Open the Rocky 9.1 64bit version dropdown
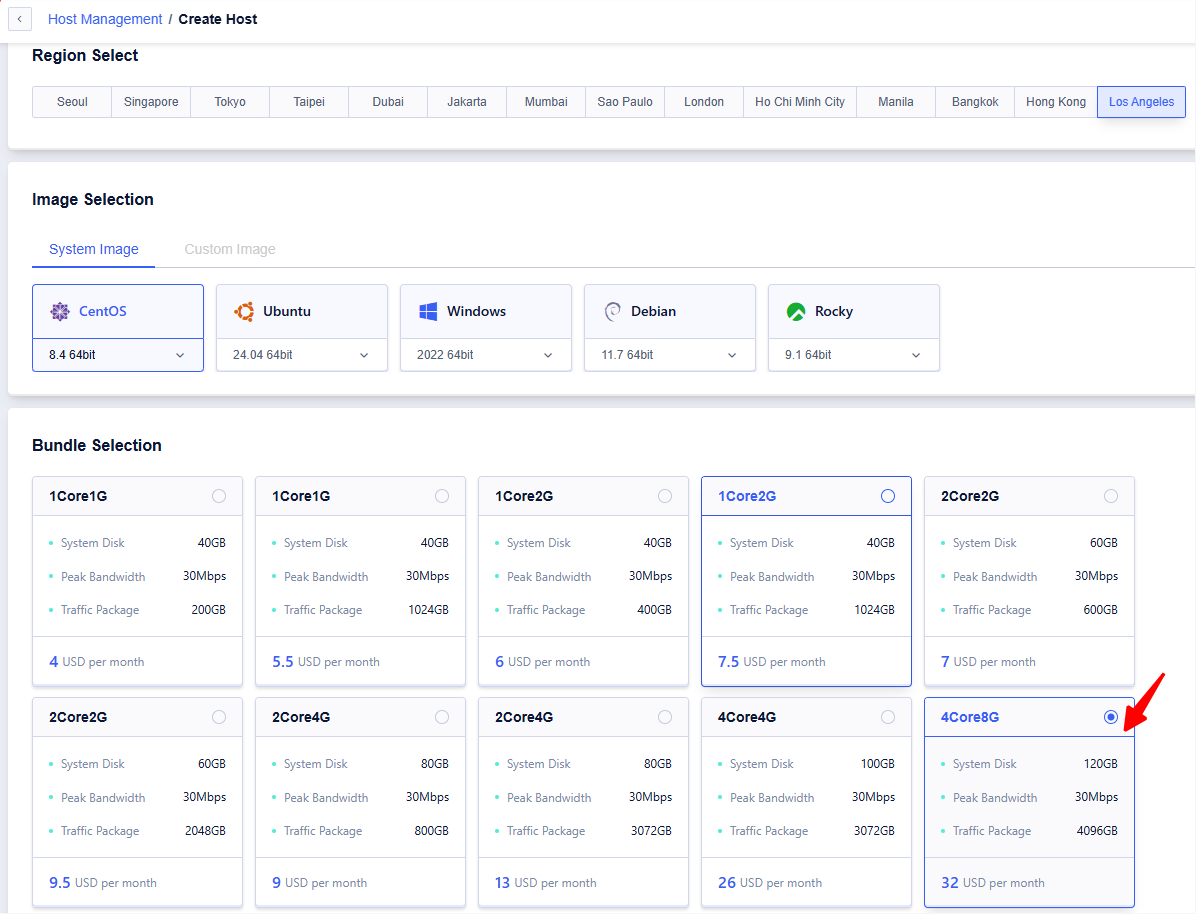1196x914 pixels. click(854, 355)
